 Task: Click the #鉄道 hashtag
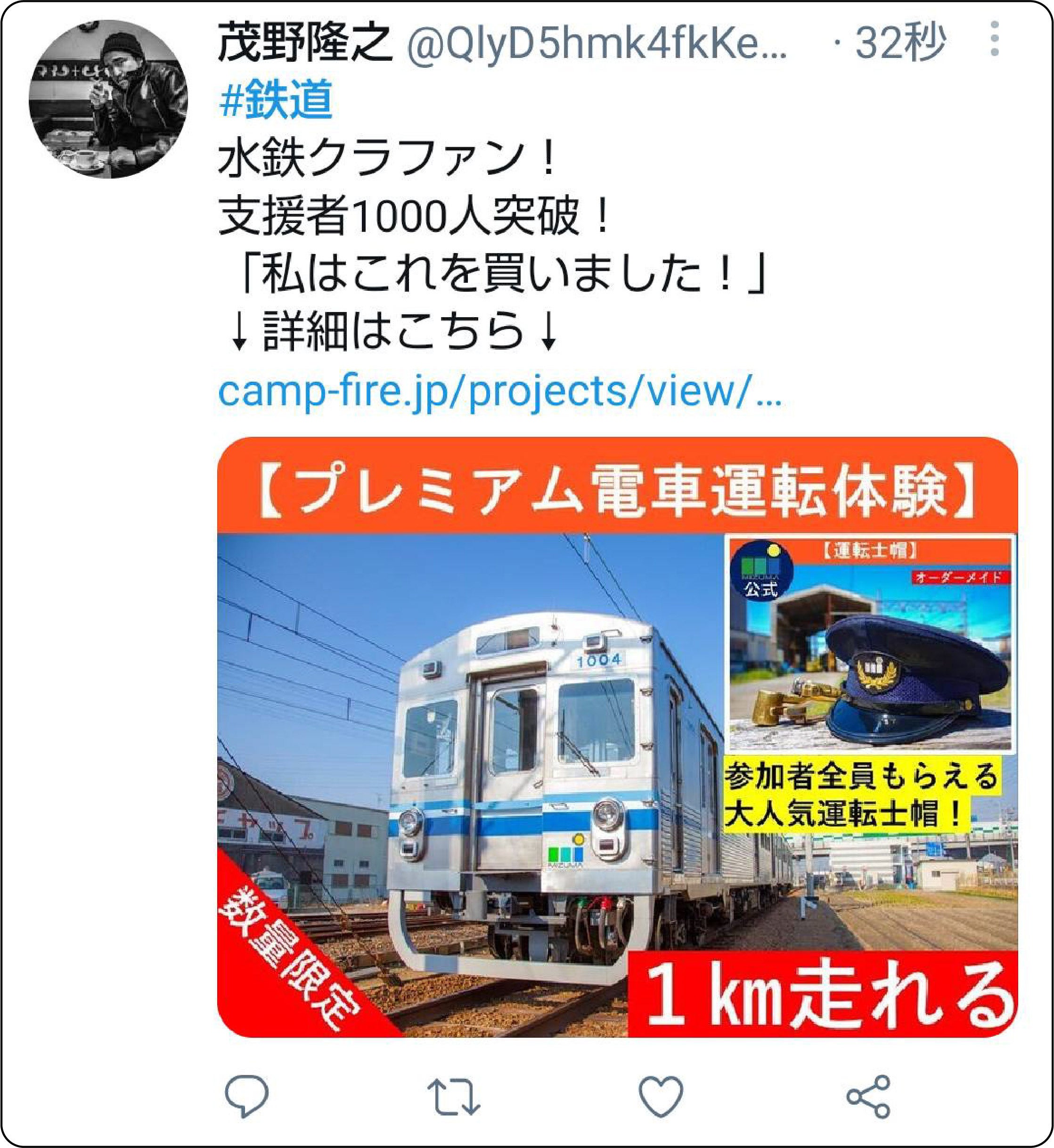[276, 99]
